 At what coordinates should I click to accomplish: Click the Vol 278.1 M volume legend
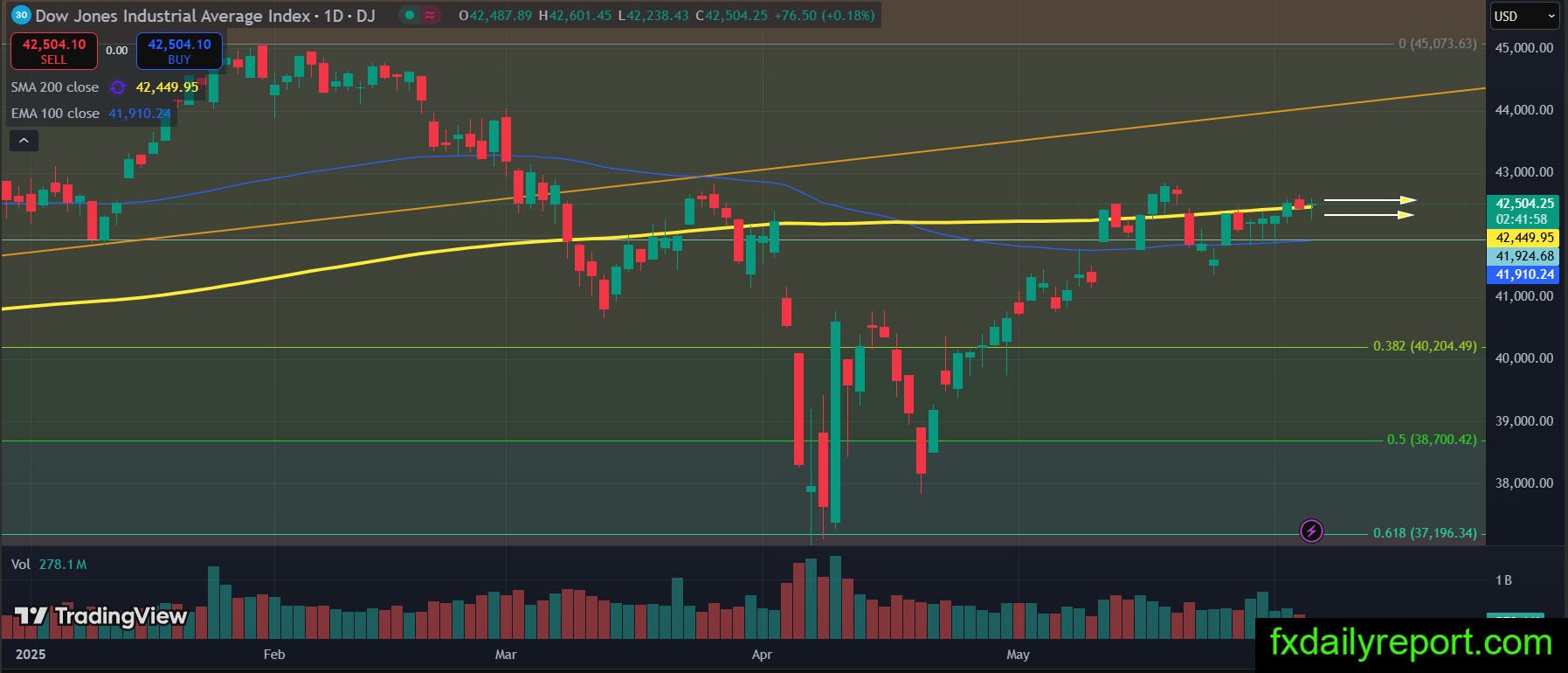(49, 565)
